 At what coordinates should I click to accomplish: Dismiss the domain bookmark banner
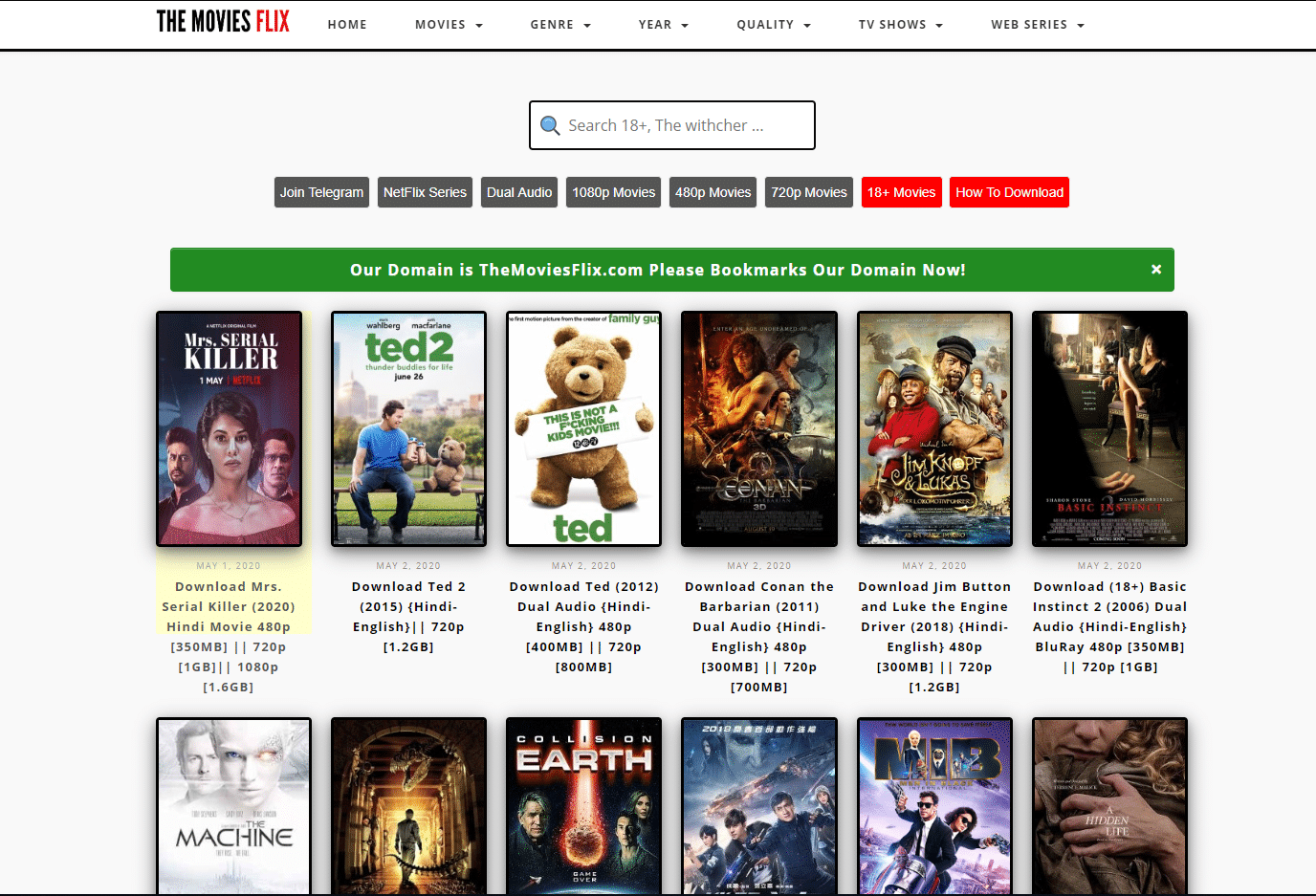coord(1155,269)
